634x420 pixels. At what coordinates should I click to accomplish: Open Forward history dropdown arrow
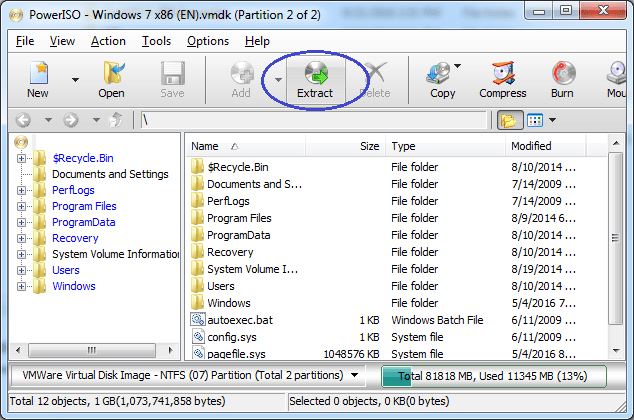[96, 120]
